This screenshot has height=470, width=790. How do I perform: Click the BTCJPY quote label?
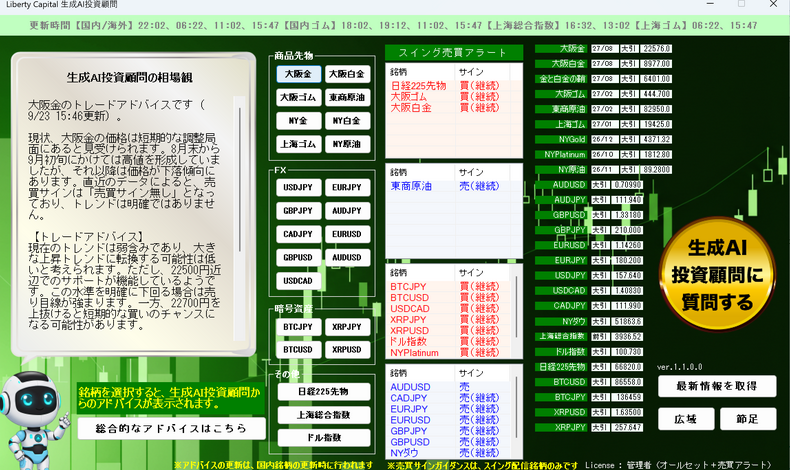coord(561,397)
